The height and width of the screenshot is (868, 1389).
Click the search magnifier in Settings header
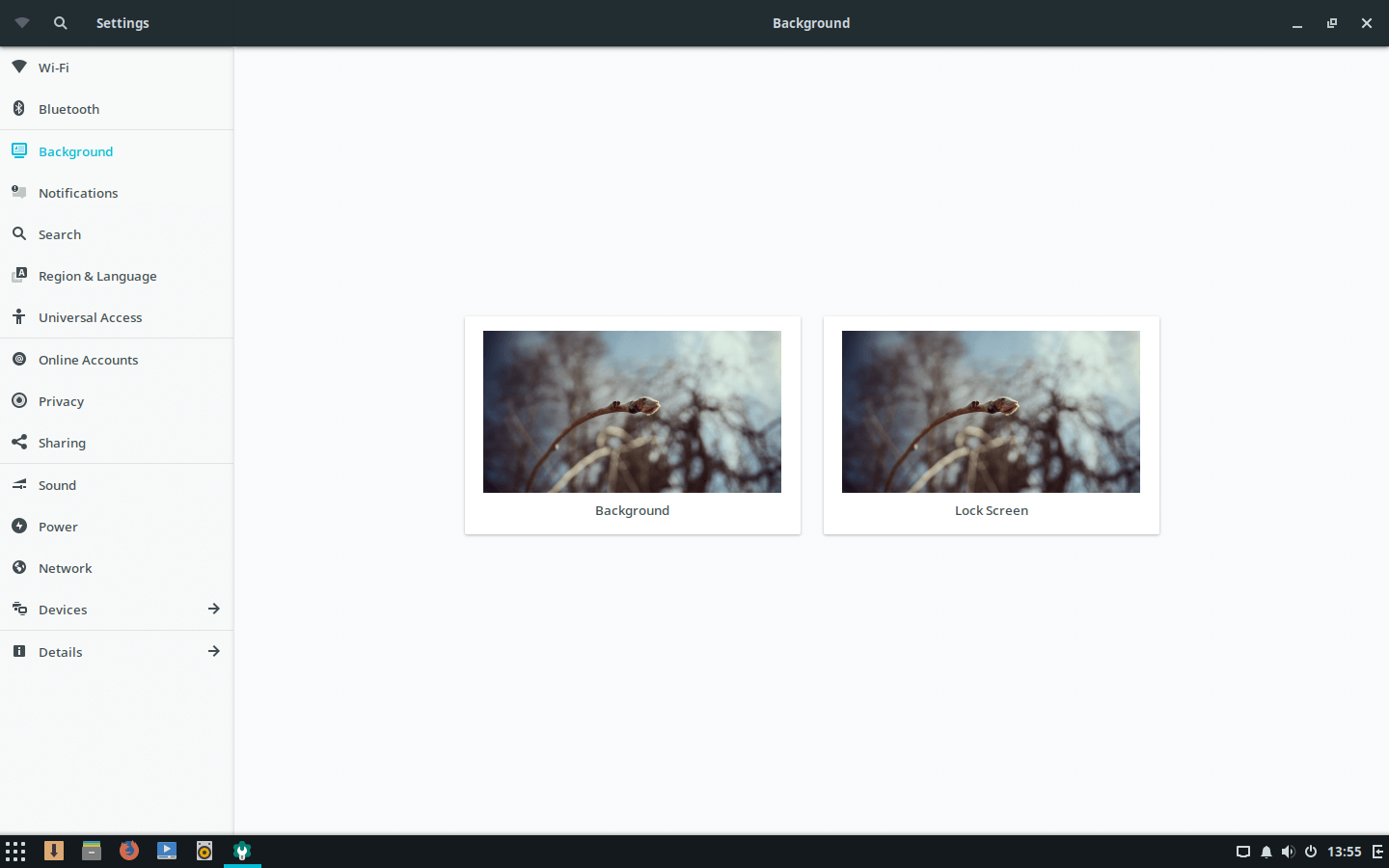click(60, 22)
